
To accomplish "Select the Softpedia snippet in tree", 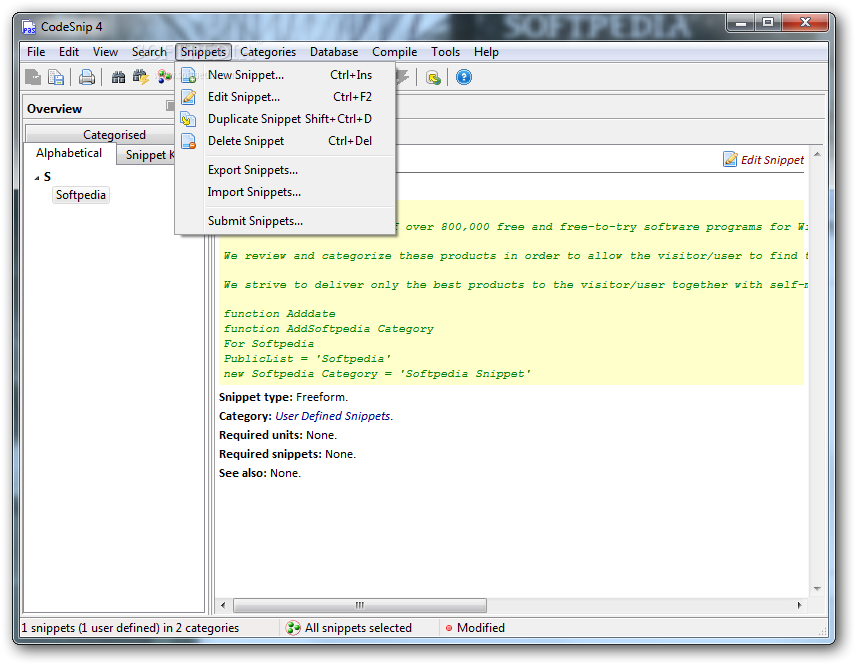I will coord(81,195).
